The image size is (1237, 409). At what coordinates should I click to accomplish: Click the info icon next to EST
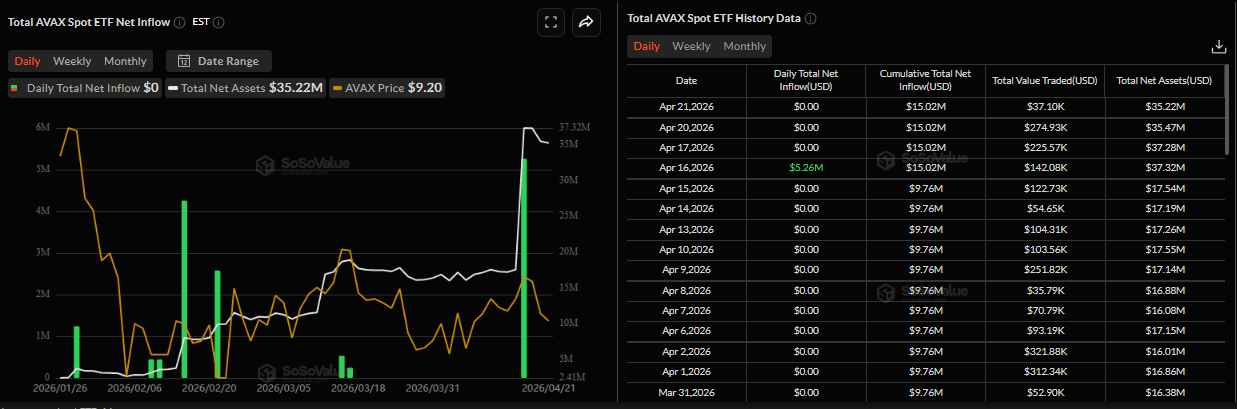tap(219, 22)
